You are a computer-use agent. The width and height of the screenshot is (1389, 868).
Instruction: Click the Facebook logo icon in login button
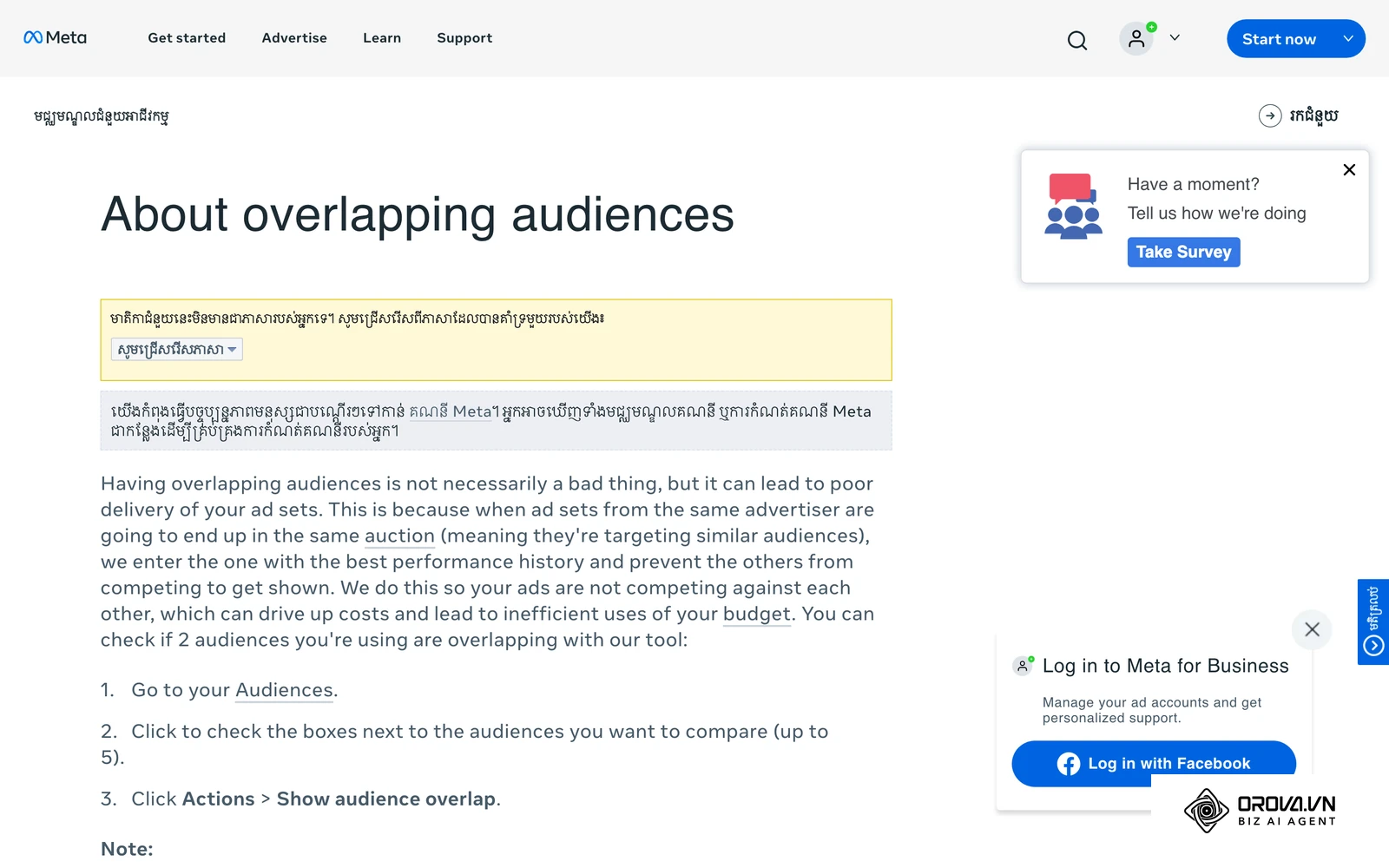pos(1069,764)
